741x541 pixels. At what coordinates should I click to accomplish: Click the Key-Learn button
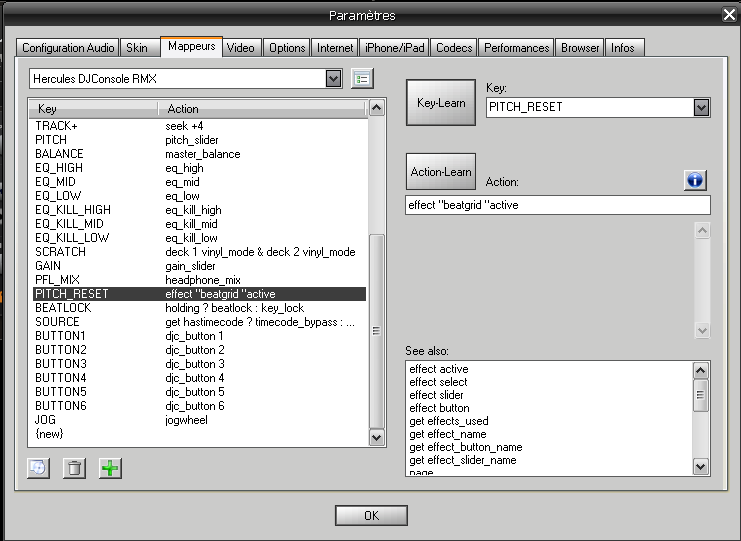(441, 103)
